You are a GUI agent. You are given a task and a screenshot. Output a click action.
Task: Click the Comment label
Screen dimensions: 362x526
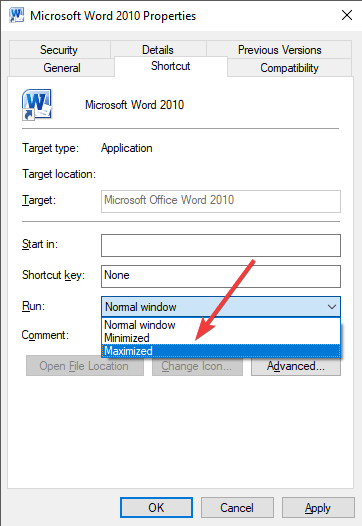[45, 335]
